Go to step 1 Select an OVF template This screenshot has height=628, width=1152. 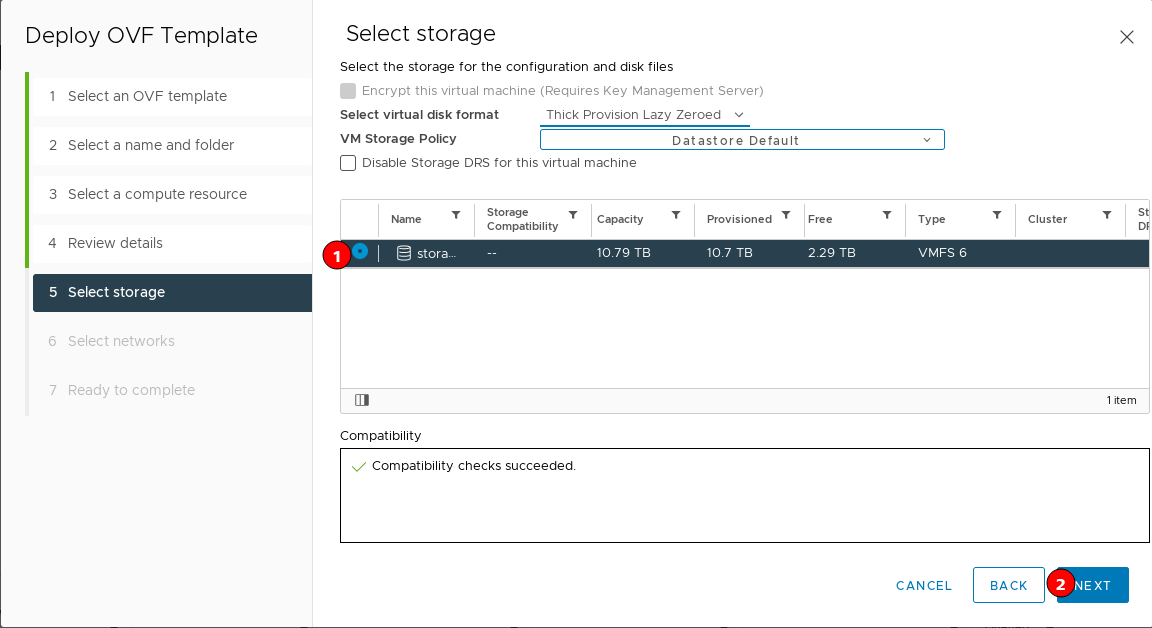[172, 96]
